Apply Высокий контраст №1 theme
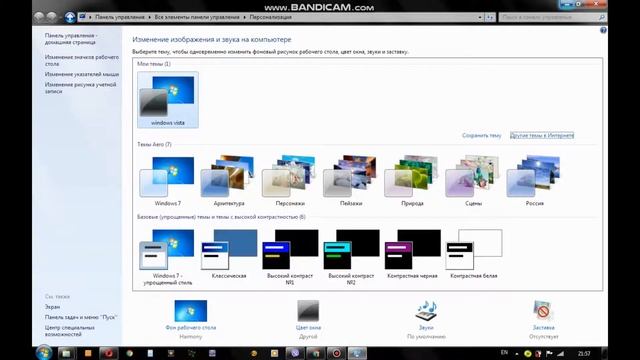This screenshot has height=360, width=640. (290, 257)
